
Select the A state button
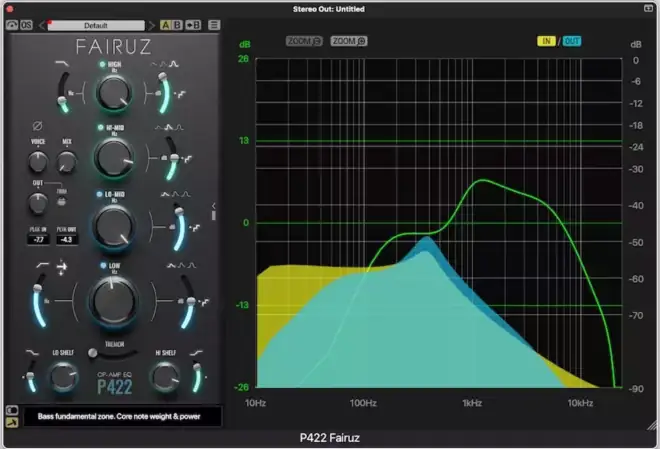click(x=165, y=25)
